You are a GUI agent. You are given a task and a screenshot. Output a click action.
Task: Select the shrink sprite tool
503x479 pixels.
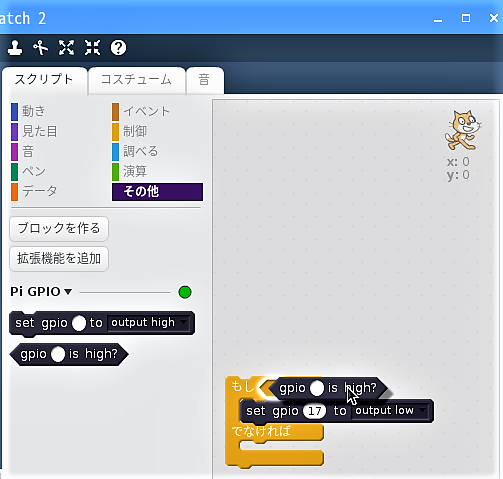[92, 47]
